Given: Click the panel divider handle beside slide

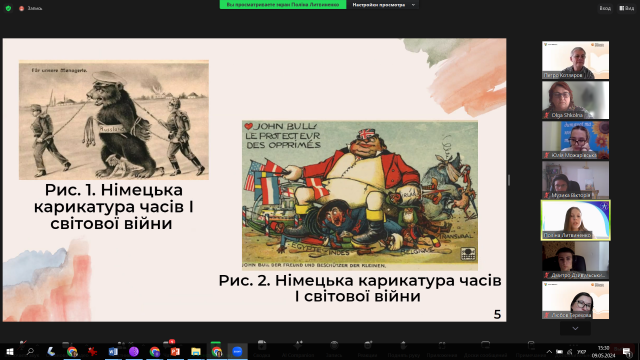Looking at the screenshot, I should [509, 180].
